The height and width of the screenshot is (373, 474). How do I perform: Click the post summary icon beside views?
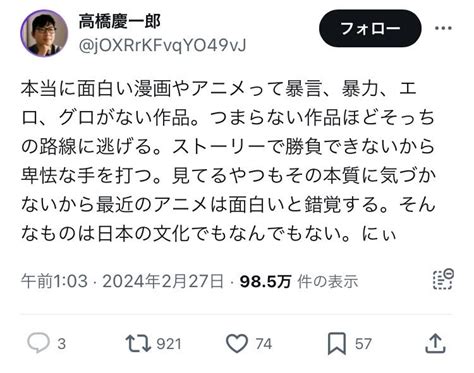[443, 280]
